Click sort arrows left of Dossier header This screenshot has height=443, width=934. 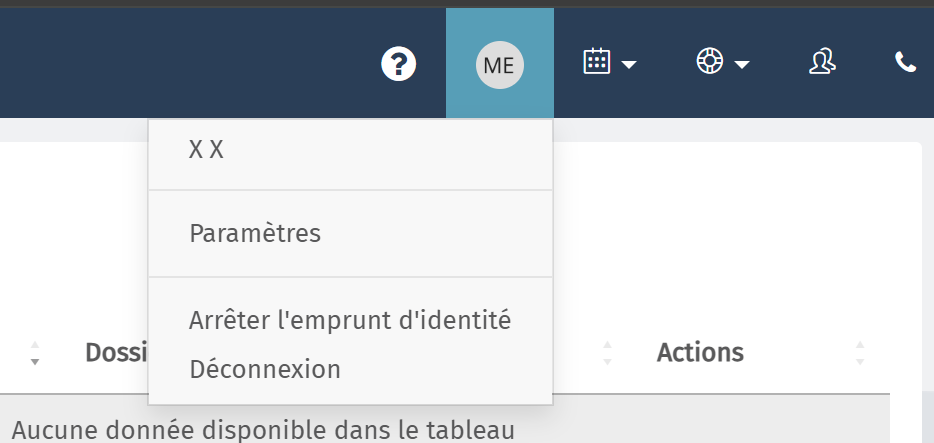coord(35,352)
